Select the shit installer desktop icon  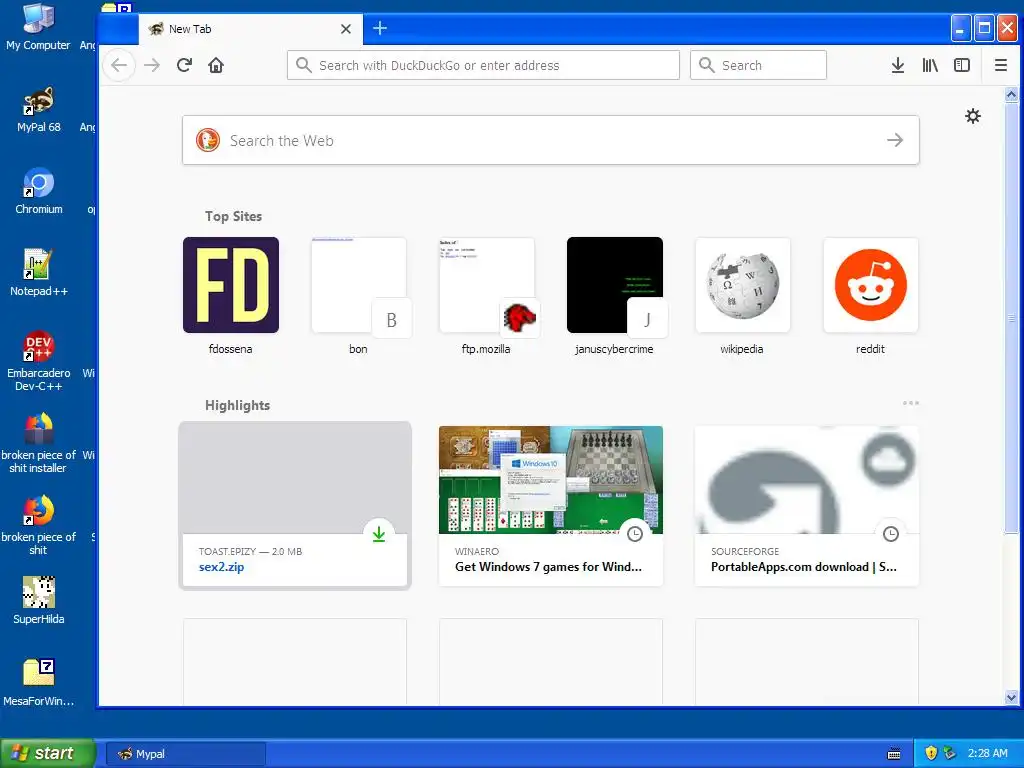[39, 443]
